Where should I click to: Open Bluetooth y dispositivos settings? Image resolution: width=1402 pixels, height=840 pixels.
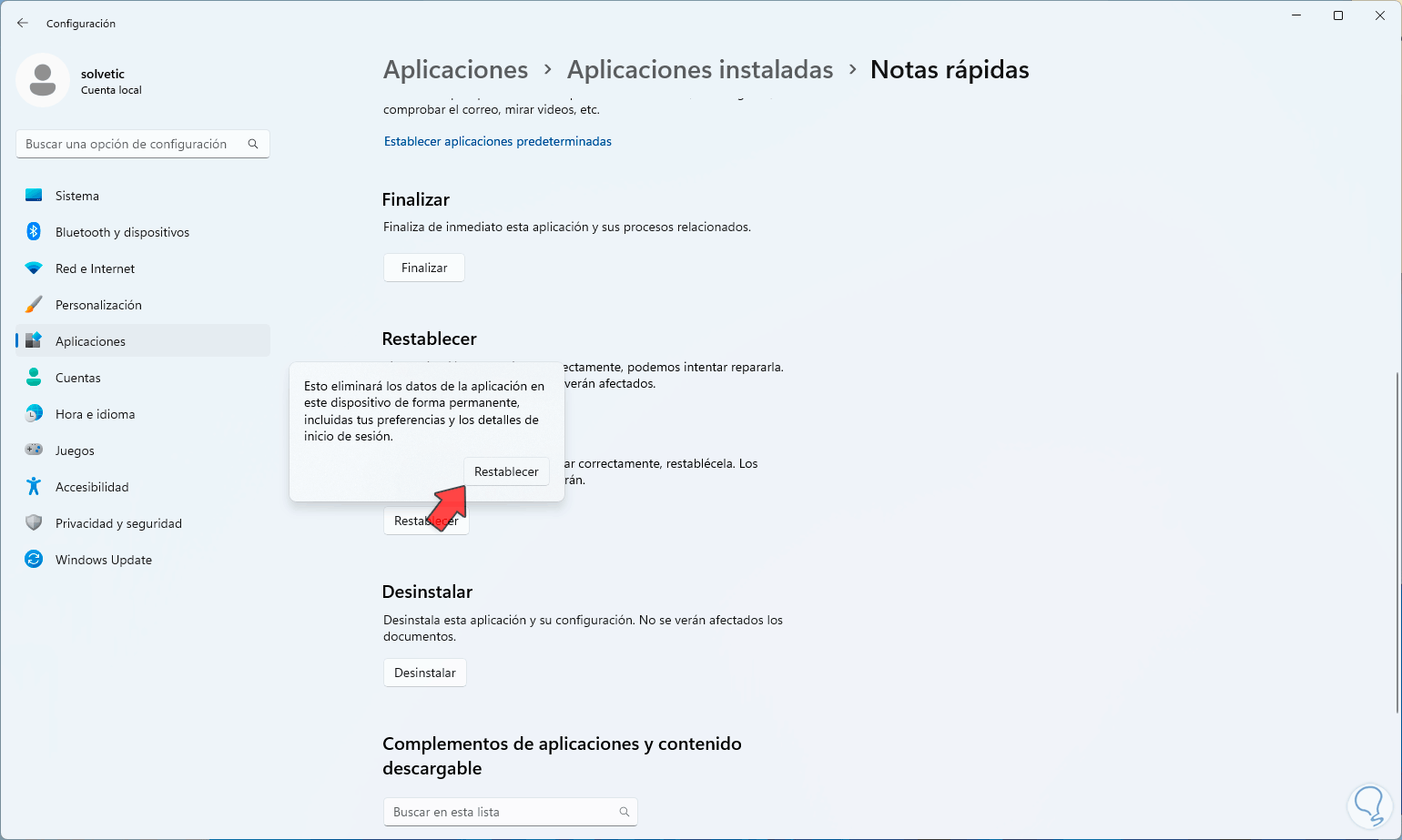point(143,232)
